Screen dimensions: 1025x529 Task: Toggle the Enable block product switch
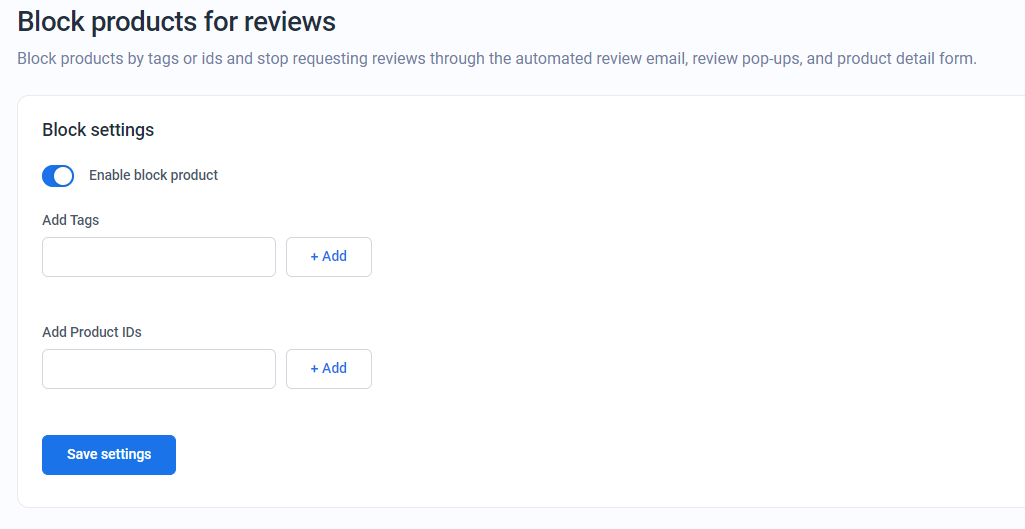(58, 176)
